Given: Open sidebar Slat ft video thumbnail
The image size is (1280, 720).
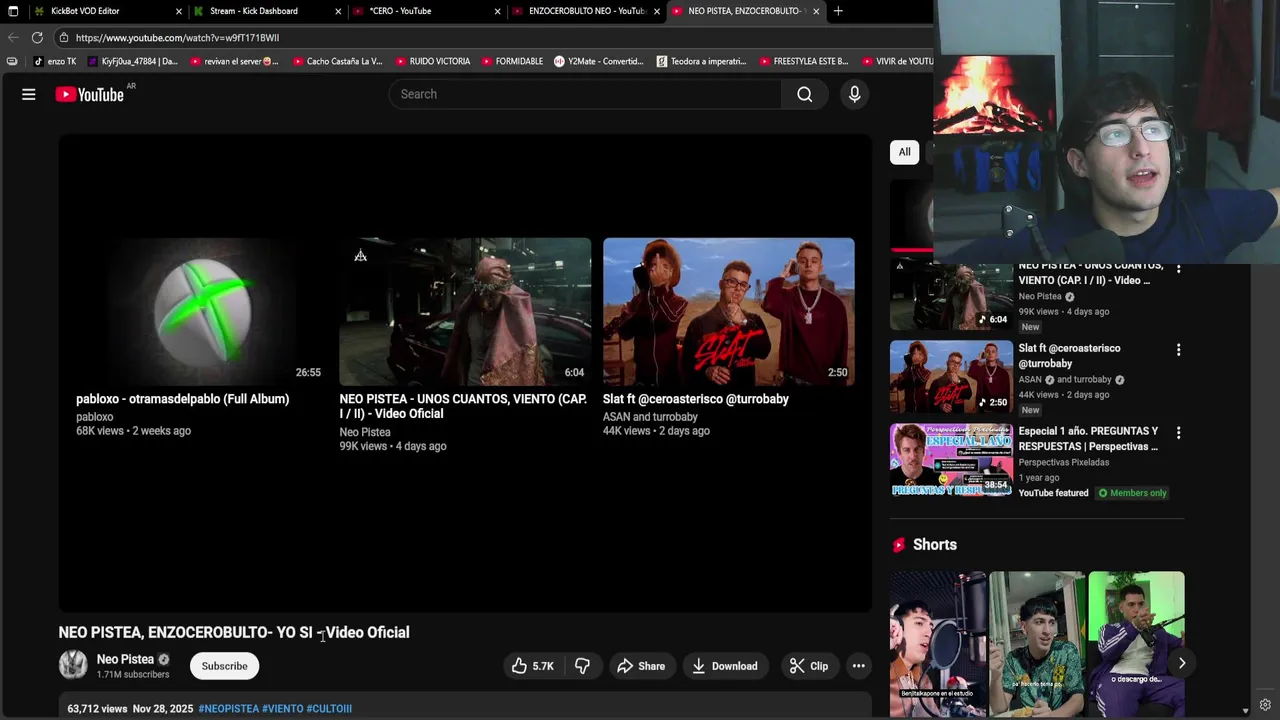Looking at the screenshot, I should tap(951, 376).
